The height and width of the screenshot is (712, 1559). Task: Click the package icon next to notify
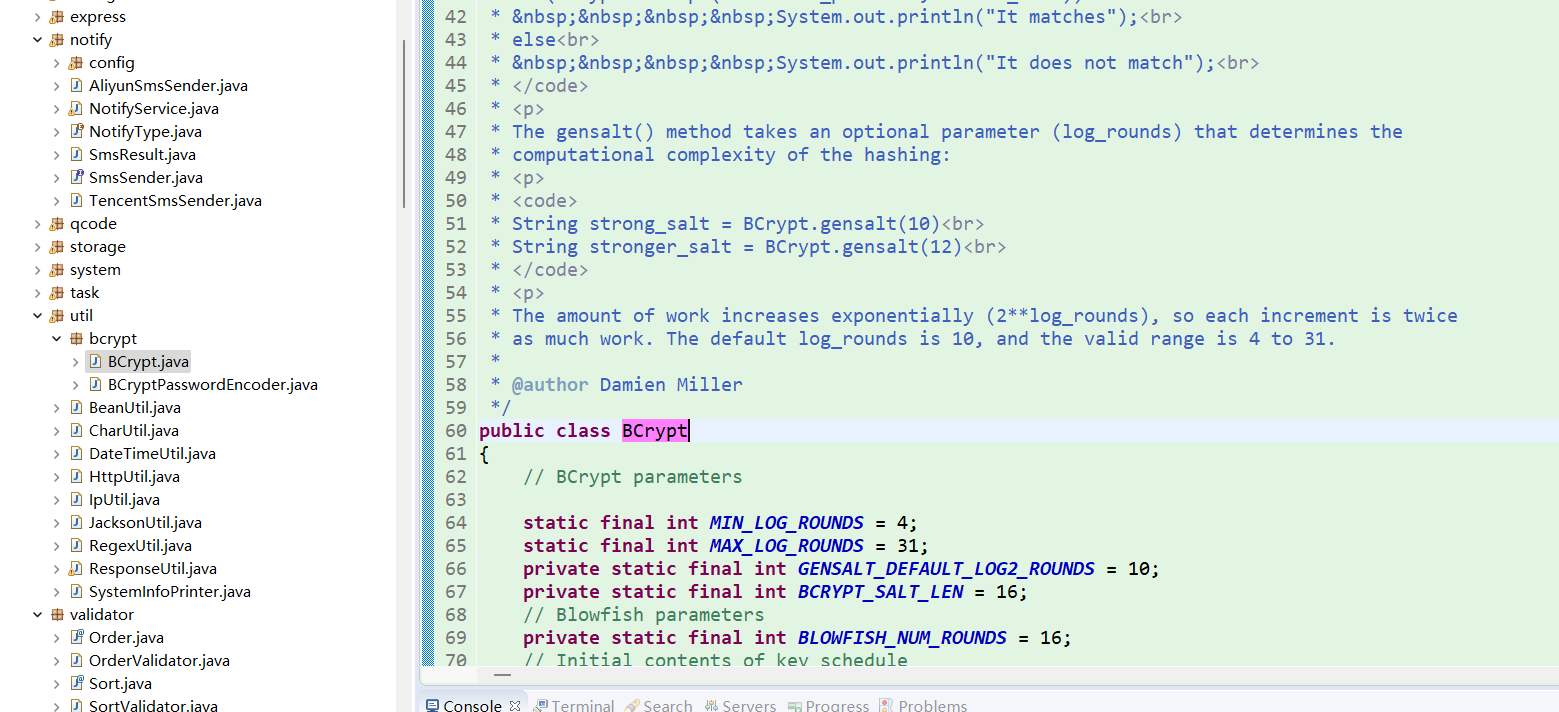point(58,39)
